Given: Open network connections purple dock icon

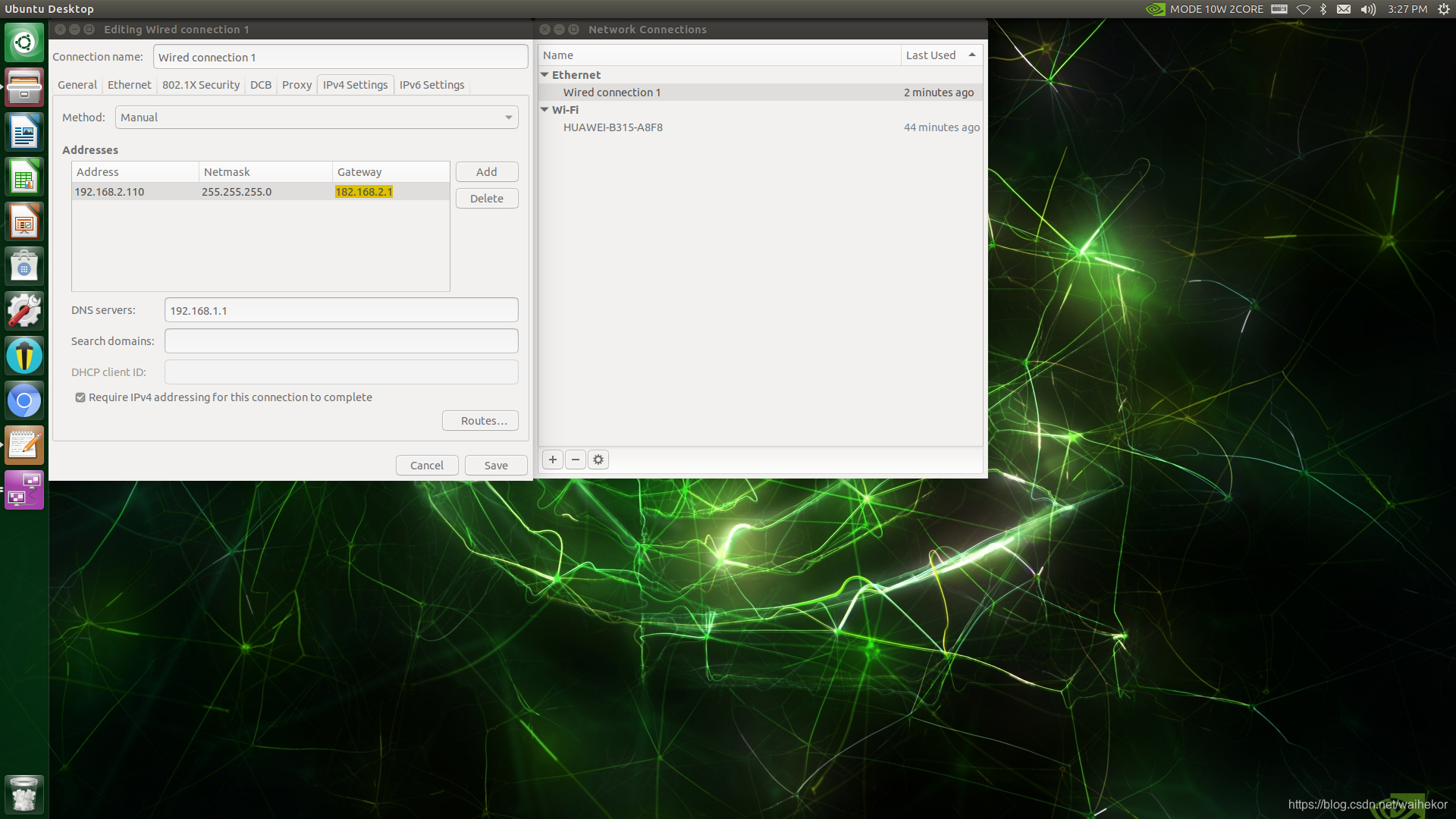Looking at the screenshot, I should (24, 490).
